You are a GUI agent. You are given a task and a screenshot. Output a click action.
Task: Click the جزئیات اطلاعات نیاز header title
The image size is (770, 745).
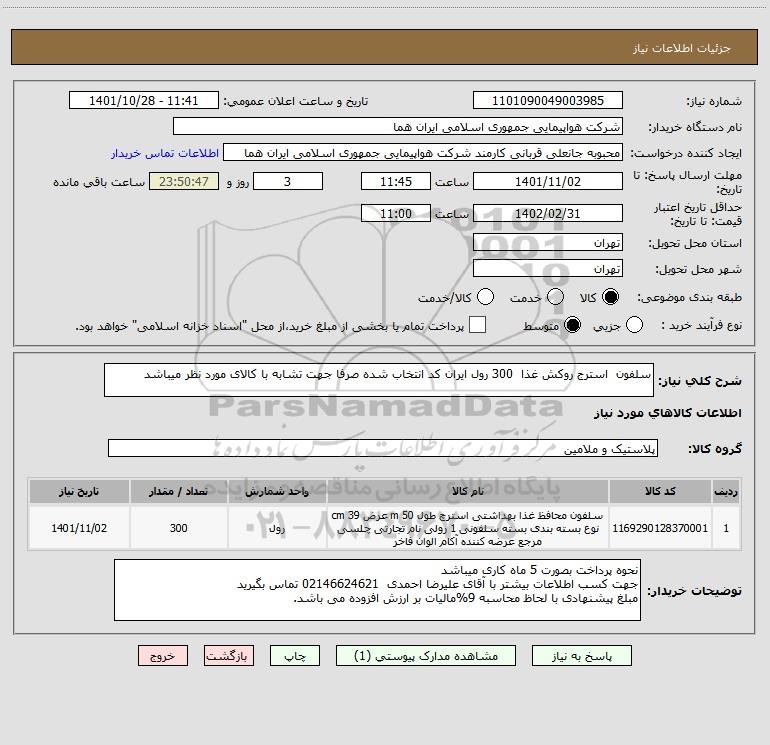(681, 48)
